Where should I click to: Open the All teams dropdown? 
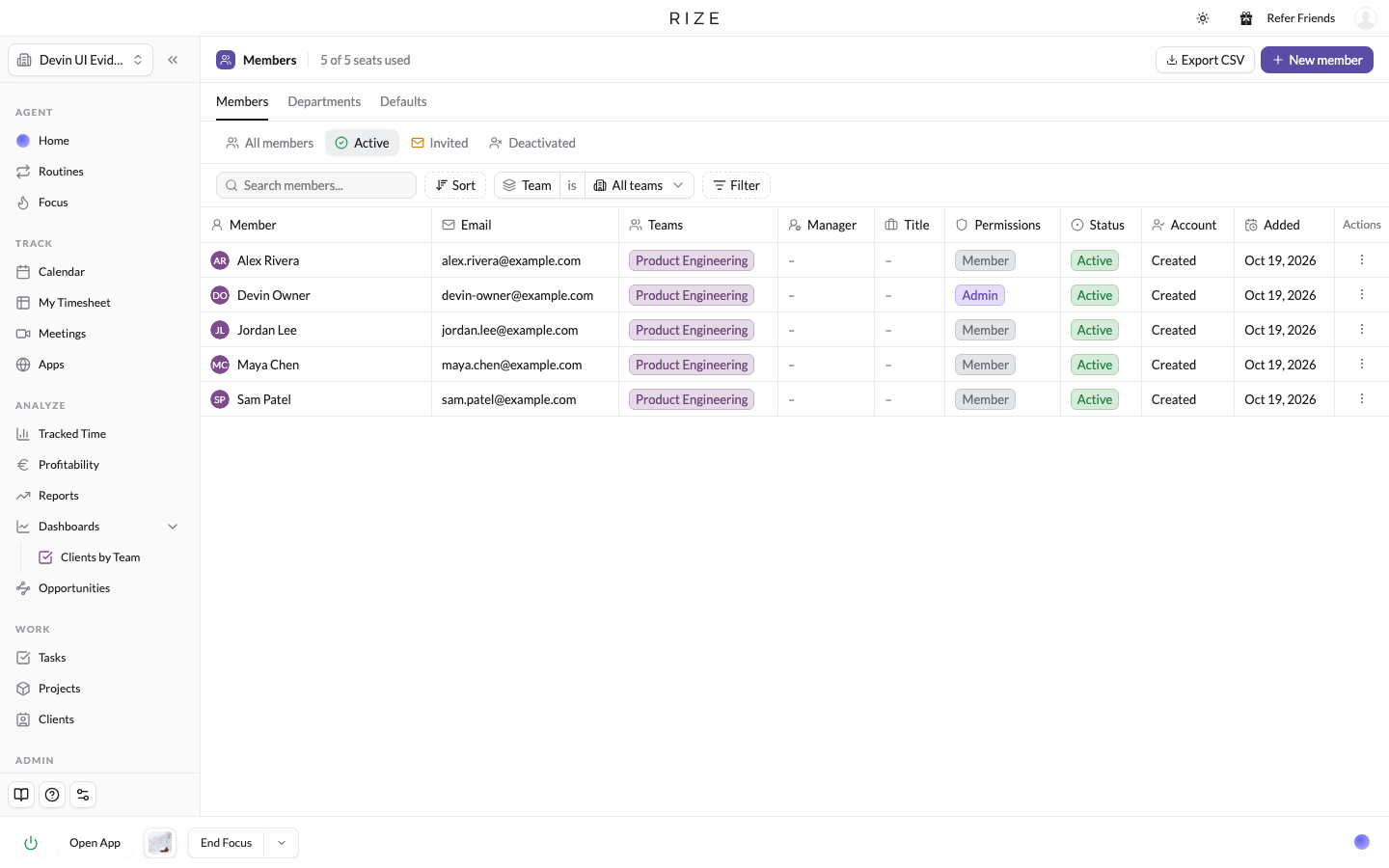click(640, 185)
